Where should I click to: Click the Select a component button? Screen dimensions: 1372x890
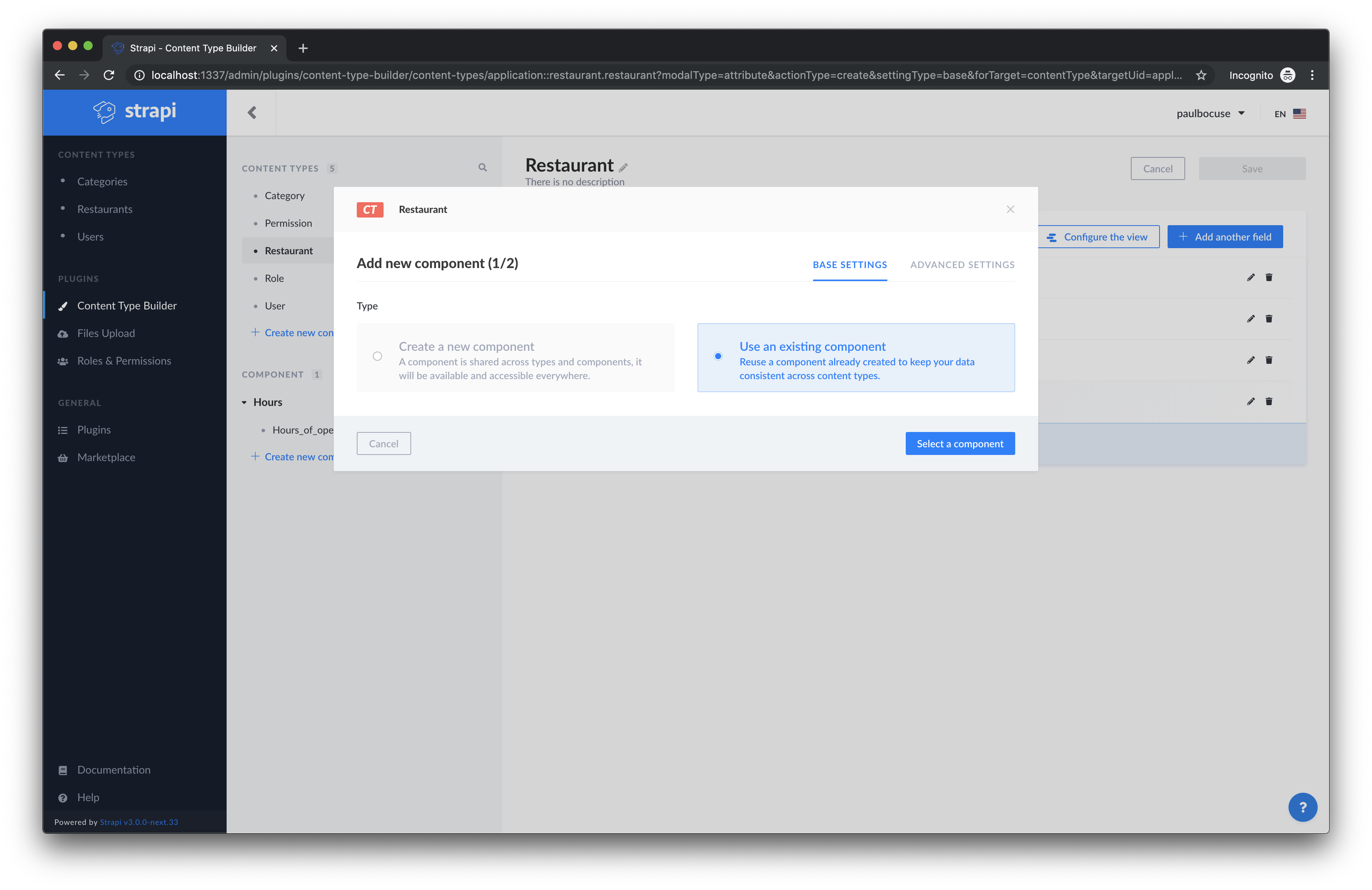[x=960, y=443]
